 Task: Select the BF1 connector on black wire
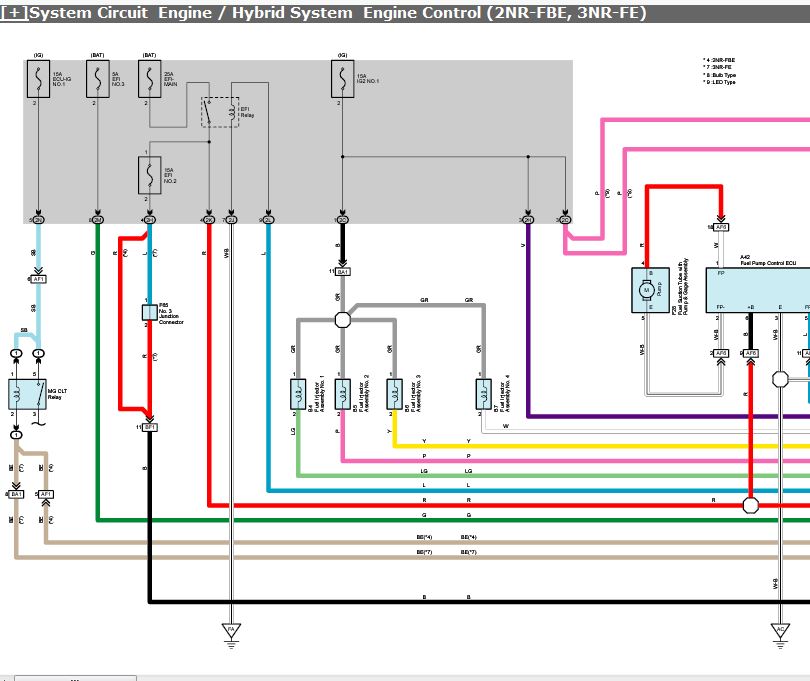149,427
